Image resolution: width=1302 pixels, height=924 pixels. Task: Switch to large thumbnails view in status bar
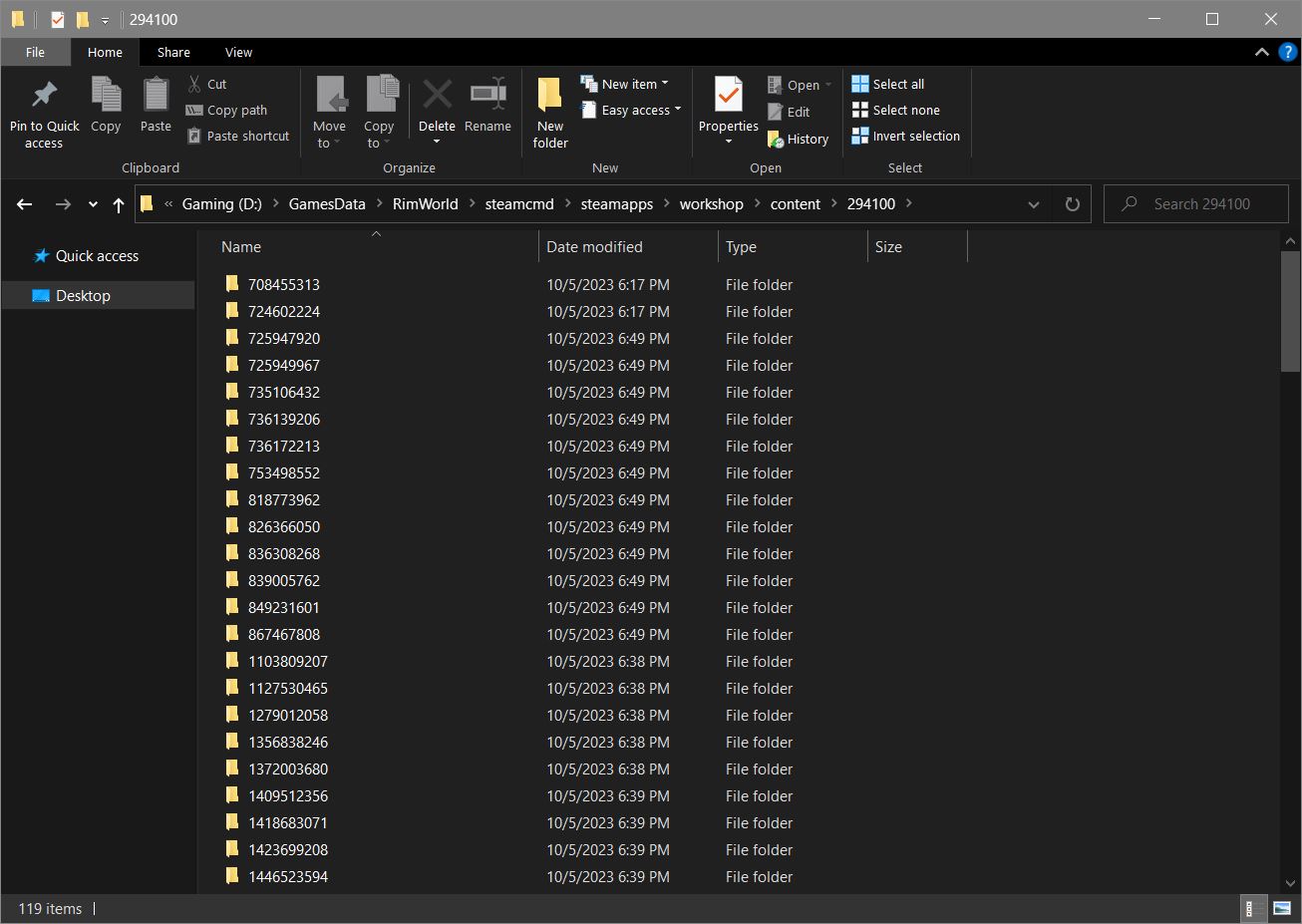click(1280, 908)
